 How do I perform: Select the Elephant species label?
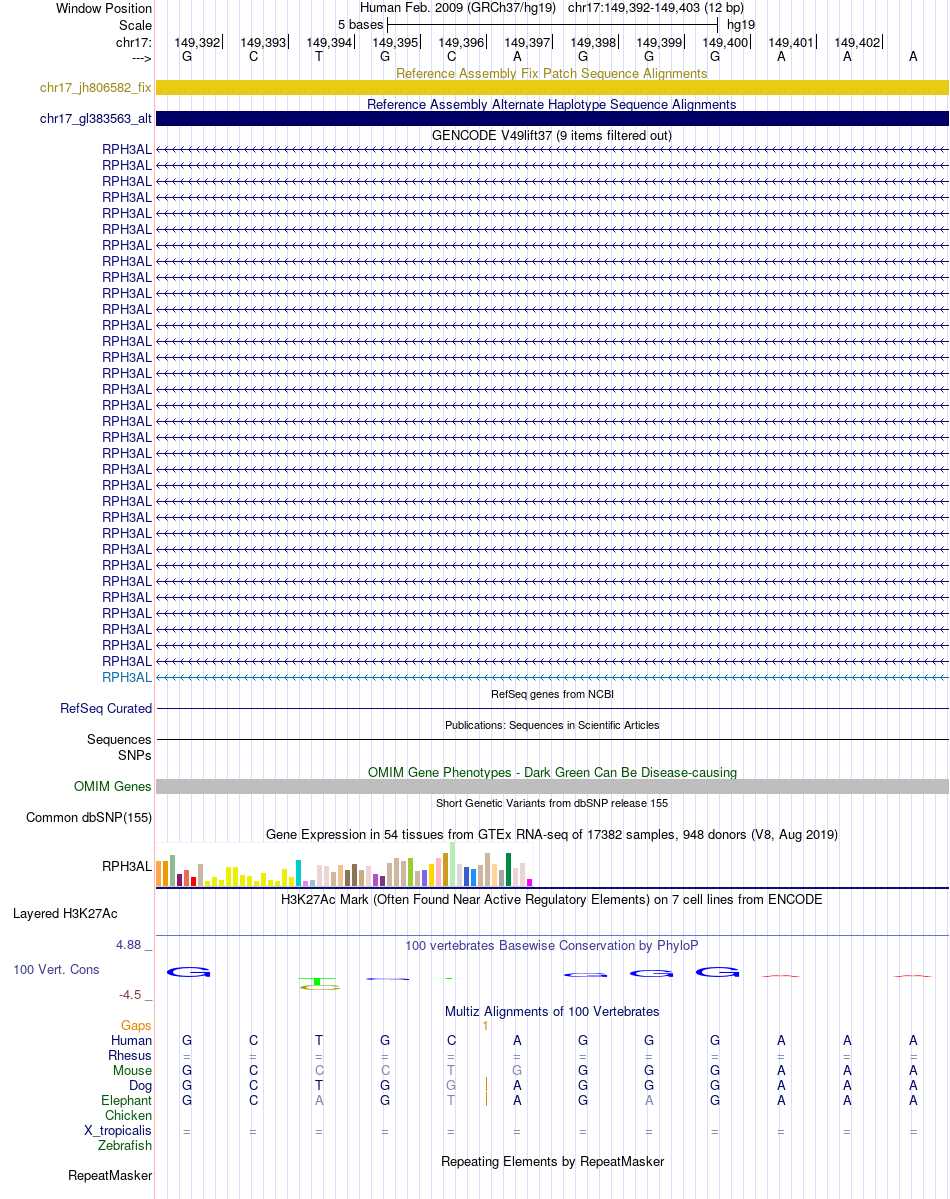click(x=126, y=1100)
